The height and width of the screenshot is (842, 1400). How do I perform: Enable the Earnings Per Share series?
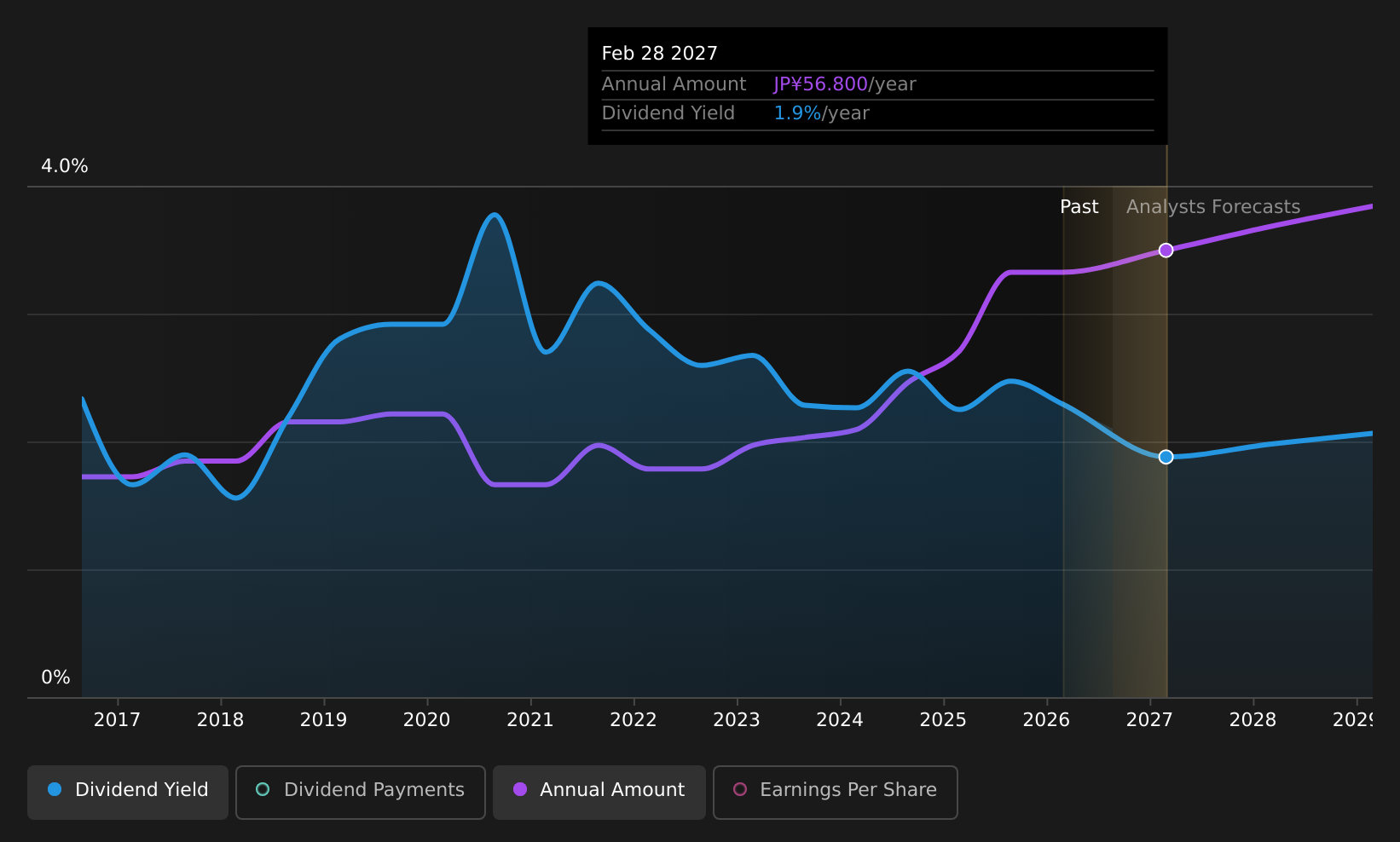[x=836, y=792]
